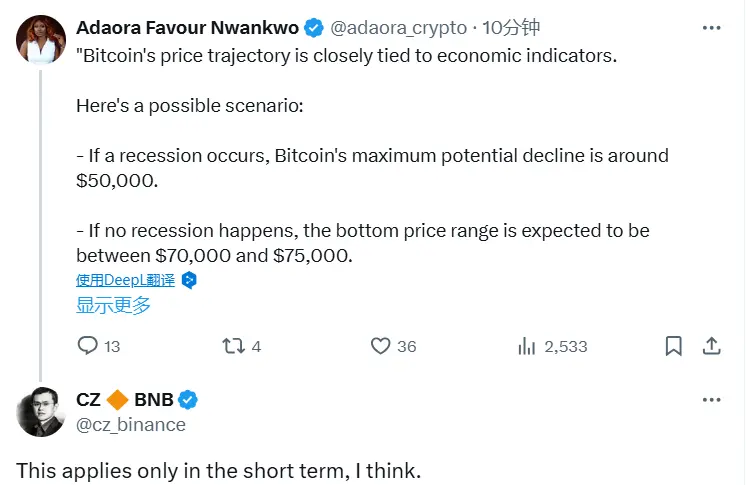746x485 pixels.
Task: Share the tweet via share icon
Action: point(712,346)
